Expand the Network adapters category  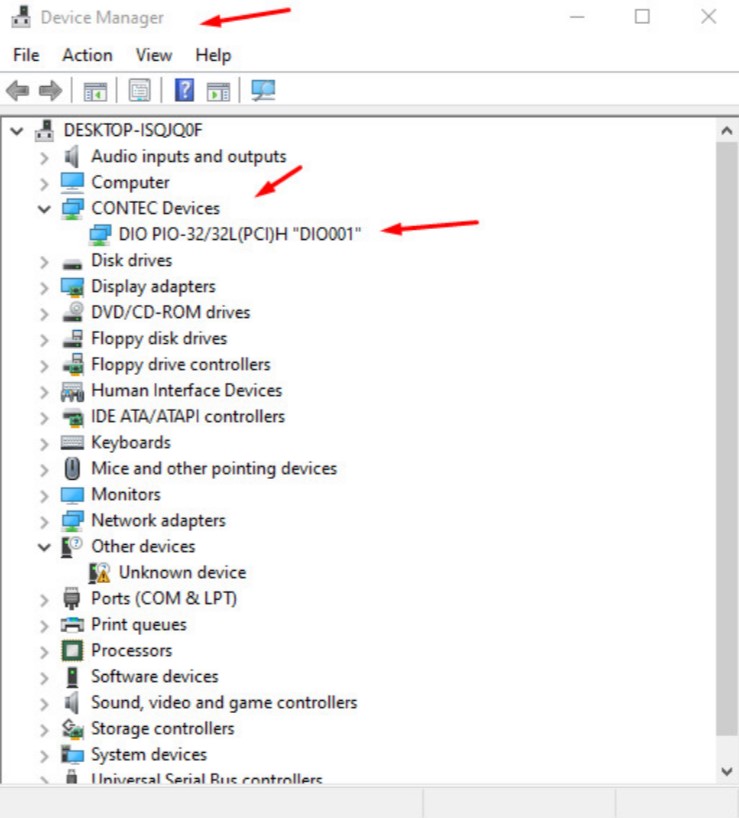coord(44,522)
